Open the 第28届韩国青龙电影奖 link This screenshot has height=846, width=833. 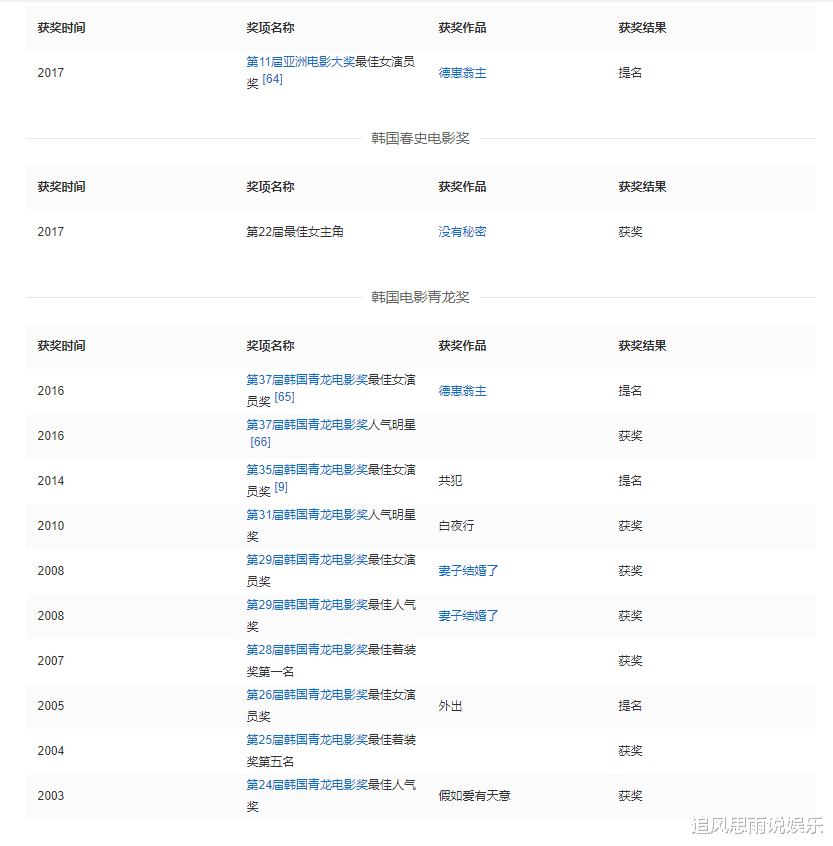point(307,650)
